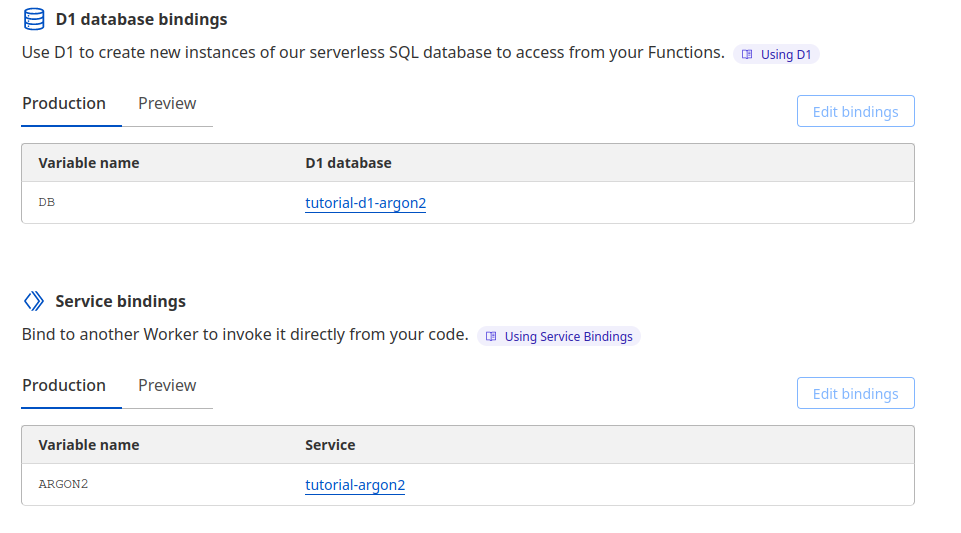This screenshot has height=533, width=961.
Task: Open the Using Service Bindings documentation link
Action: tap(559, 336)
